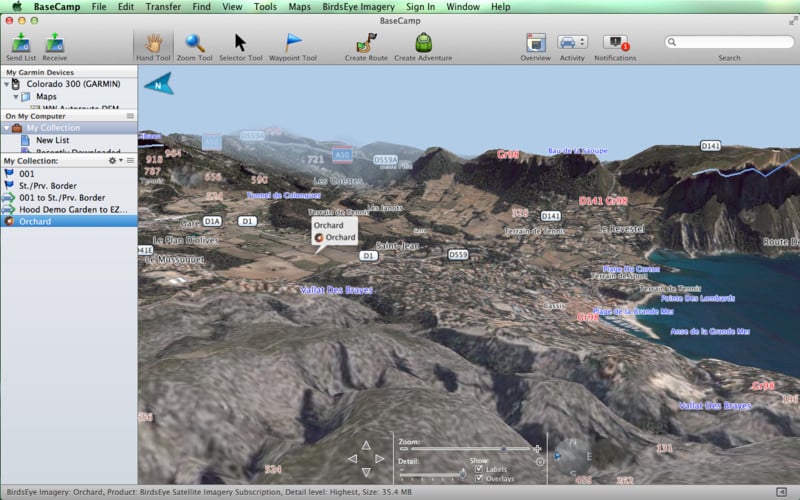
Task: Click the north arrow compass indicator
Action: 159,84
